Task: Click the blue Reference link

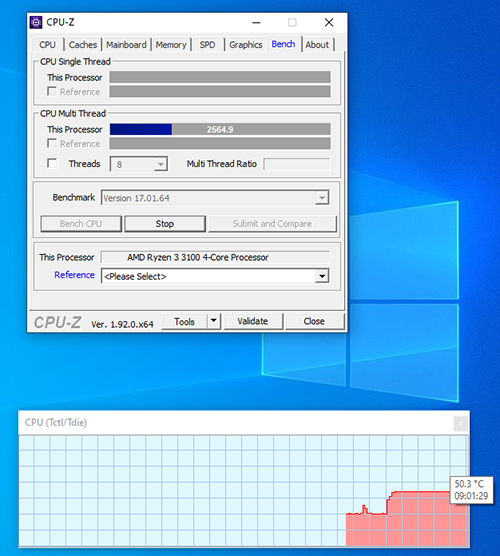Action: tap(74, 275)
